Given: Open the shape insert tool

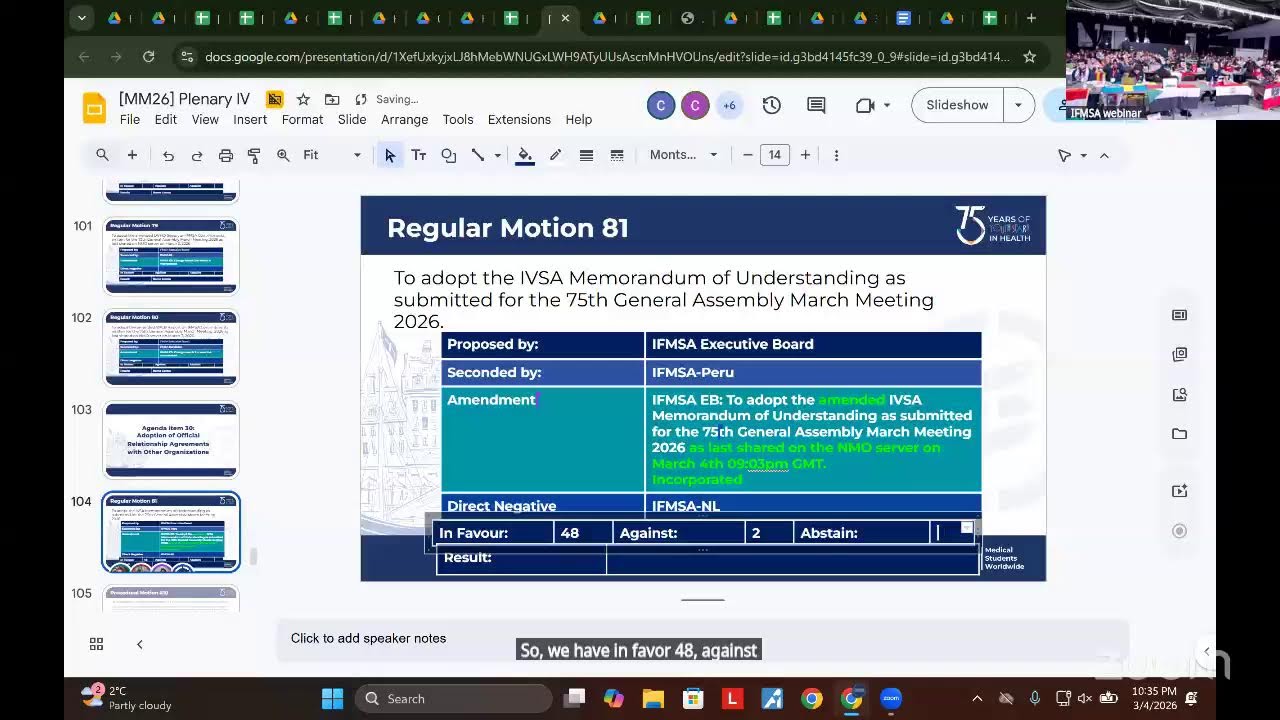Looking at the screenshot, I should [x=449, y=155].
